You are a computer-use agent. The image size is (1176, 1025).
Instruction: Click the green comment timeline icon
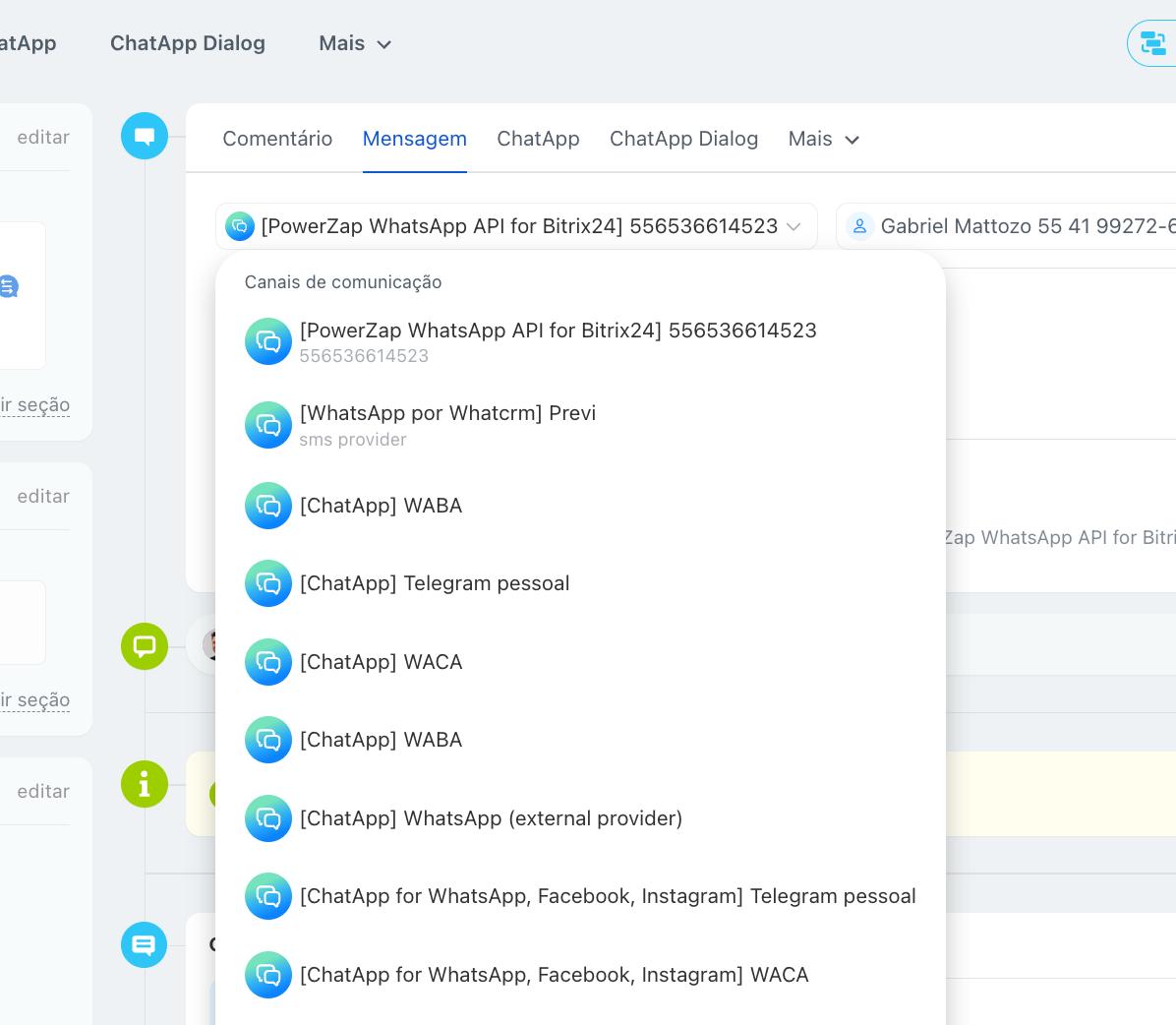point(145,646)
